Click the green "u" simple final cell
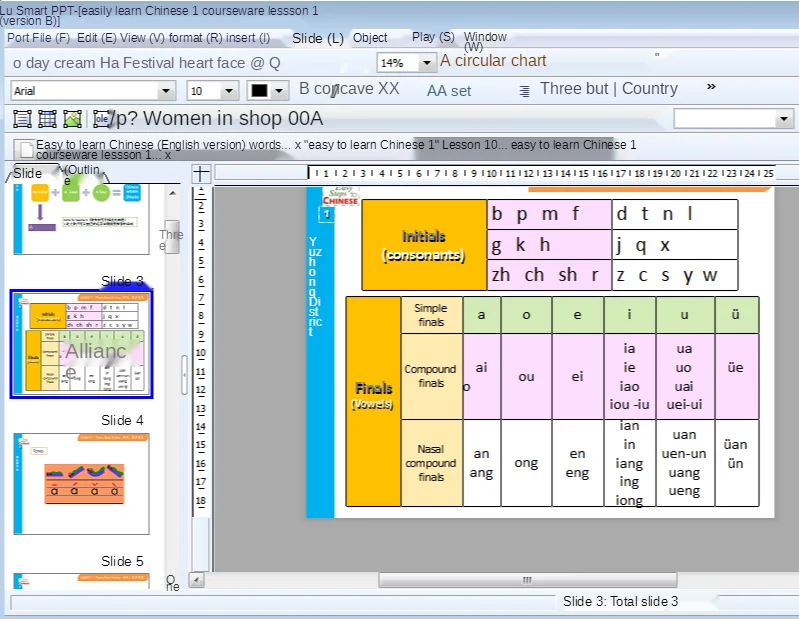Image resolution: width=799 pixels, height=619 pixels. tap(685, 315)
